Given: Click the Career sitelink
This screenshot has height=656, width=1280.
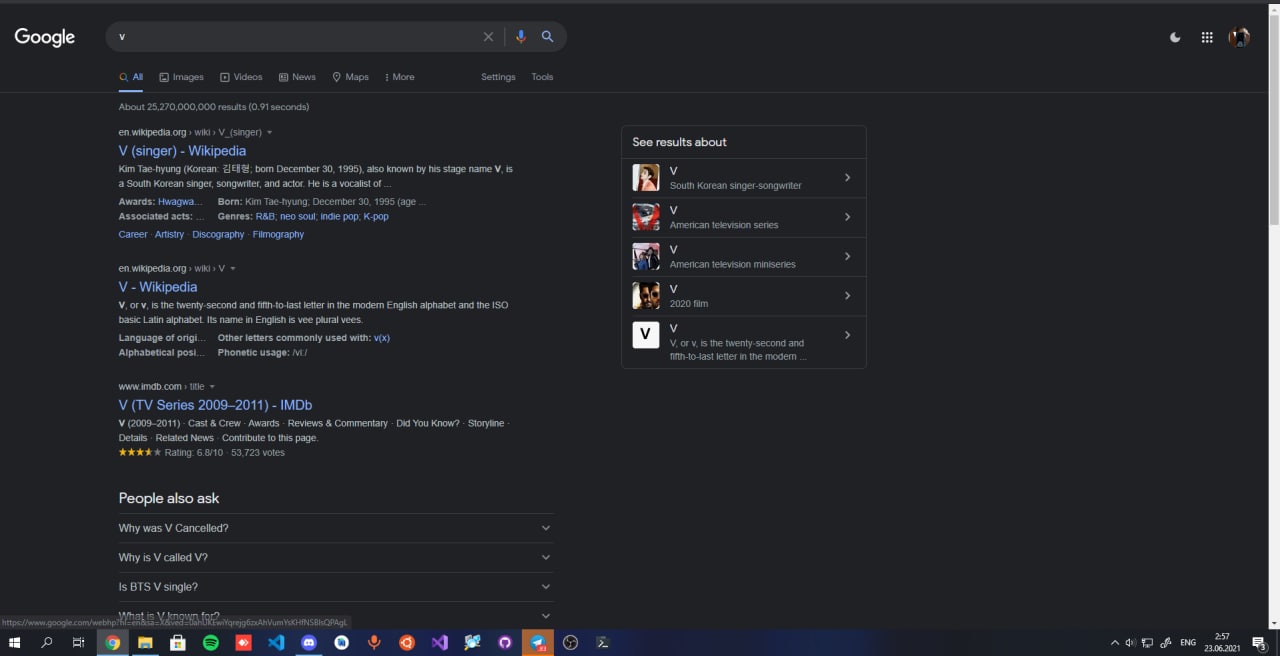Looking at the screenshot, I should coord(133,234).
